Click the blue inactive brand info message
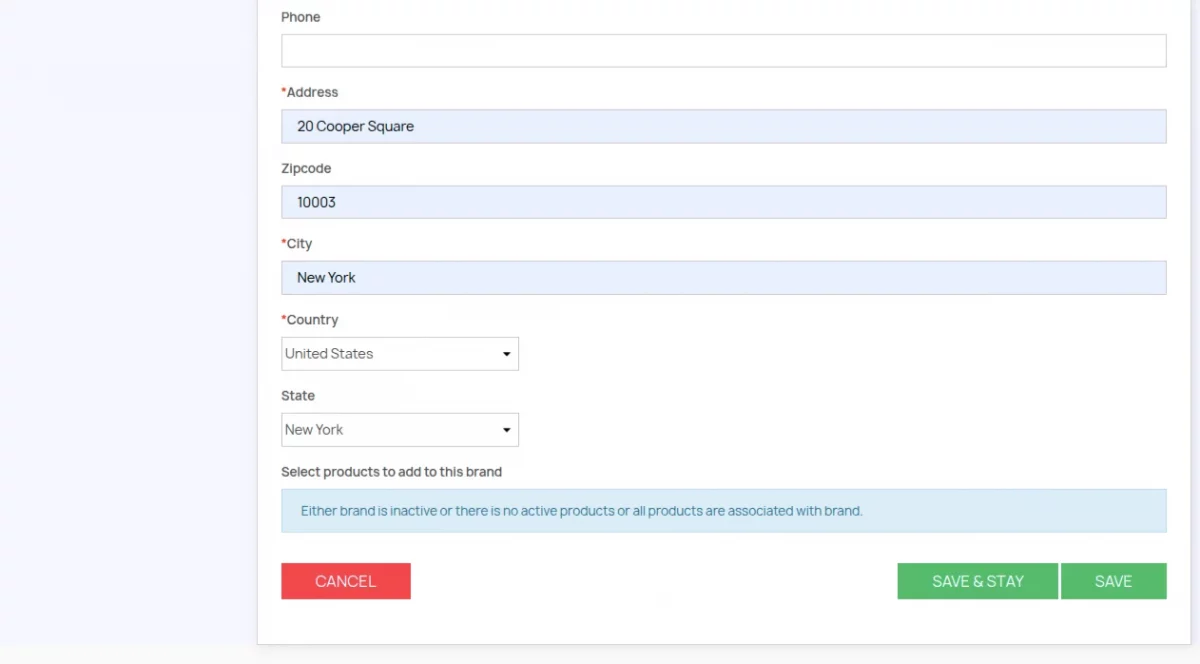1200x664 pixels. tap(581, 511)
